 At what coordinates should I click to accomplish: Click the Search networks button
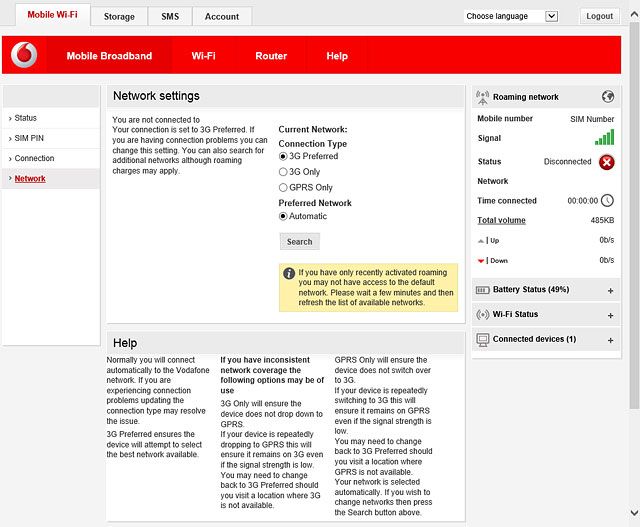(300, 242)
